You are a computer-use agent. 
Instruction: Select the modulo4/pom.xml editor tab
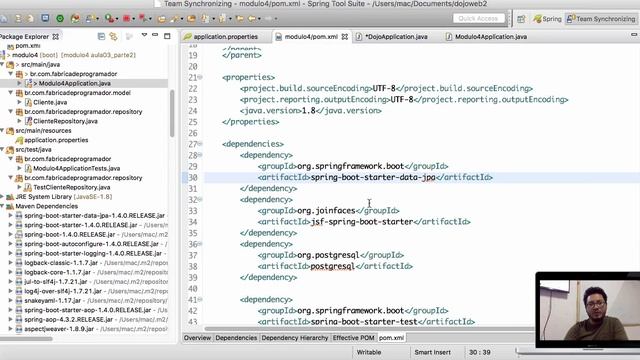(x=311, y=37)
